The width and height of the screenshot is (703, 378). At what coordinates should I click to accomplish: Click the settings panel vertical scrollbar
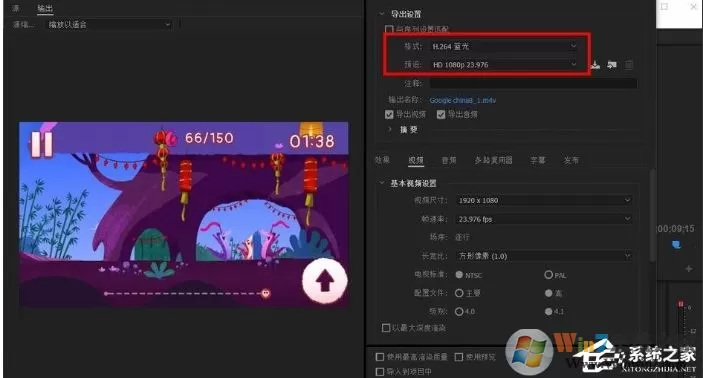tap(653, 215)
